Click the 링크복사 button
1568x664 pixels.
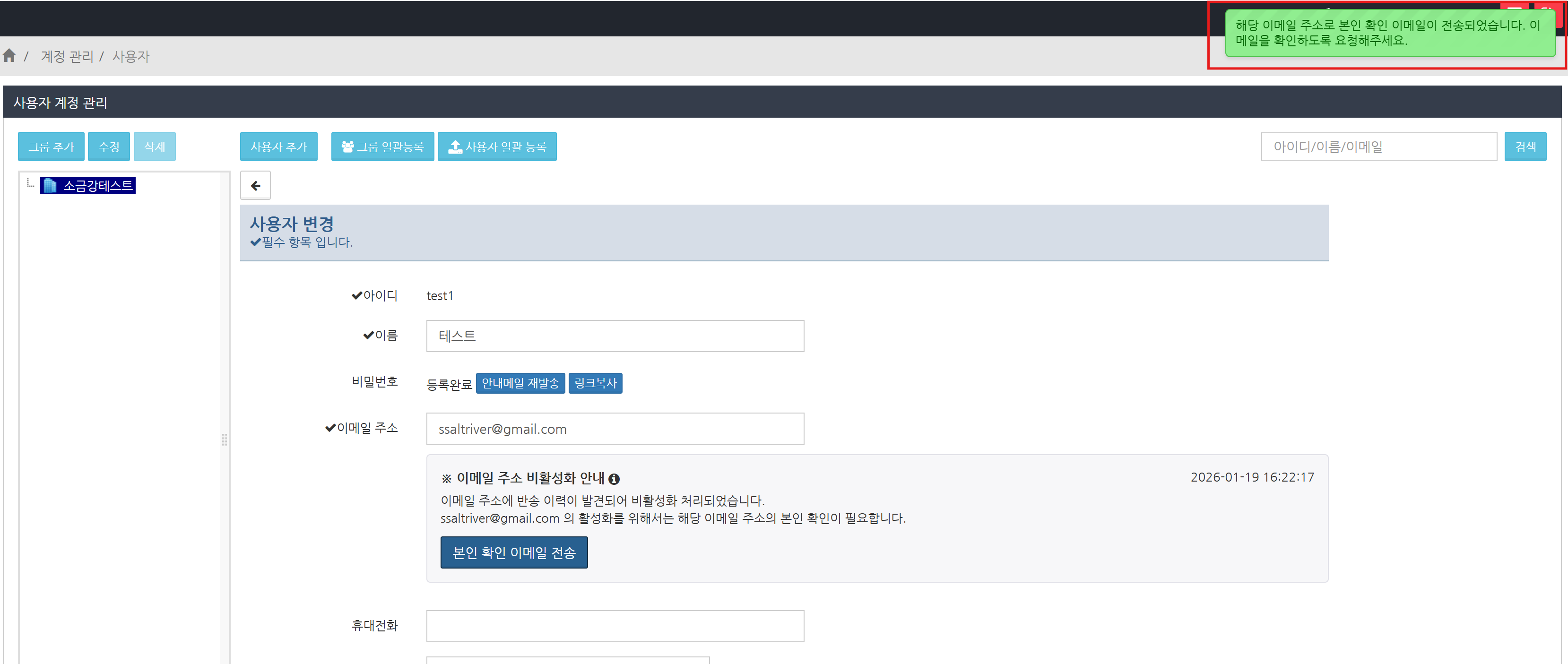coord(595,383)
